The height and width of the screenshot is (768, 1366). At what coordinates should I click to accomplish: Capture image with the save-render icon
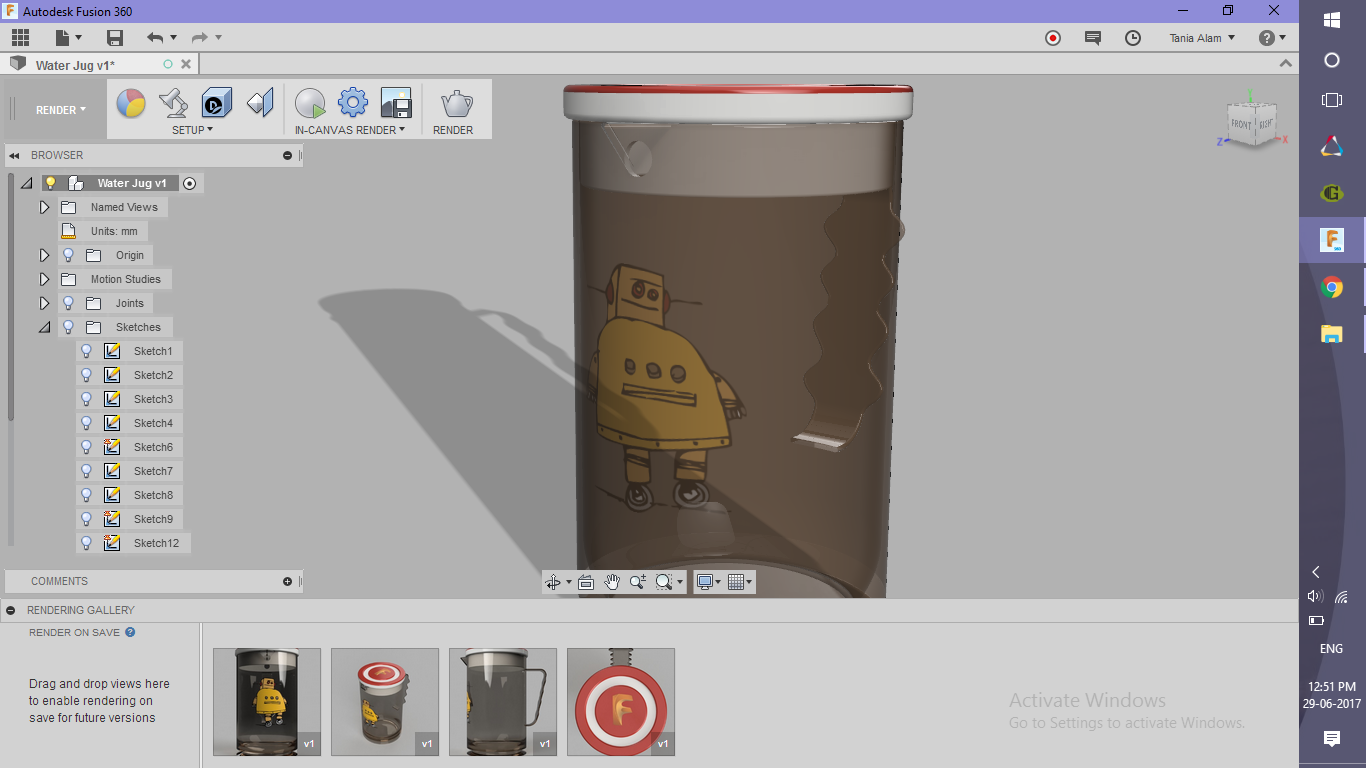[x=396, y=102]
